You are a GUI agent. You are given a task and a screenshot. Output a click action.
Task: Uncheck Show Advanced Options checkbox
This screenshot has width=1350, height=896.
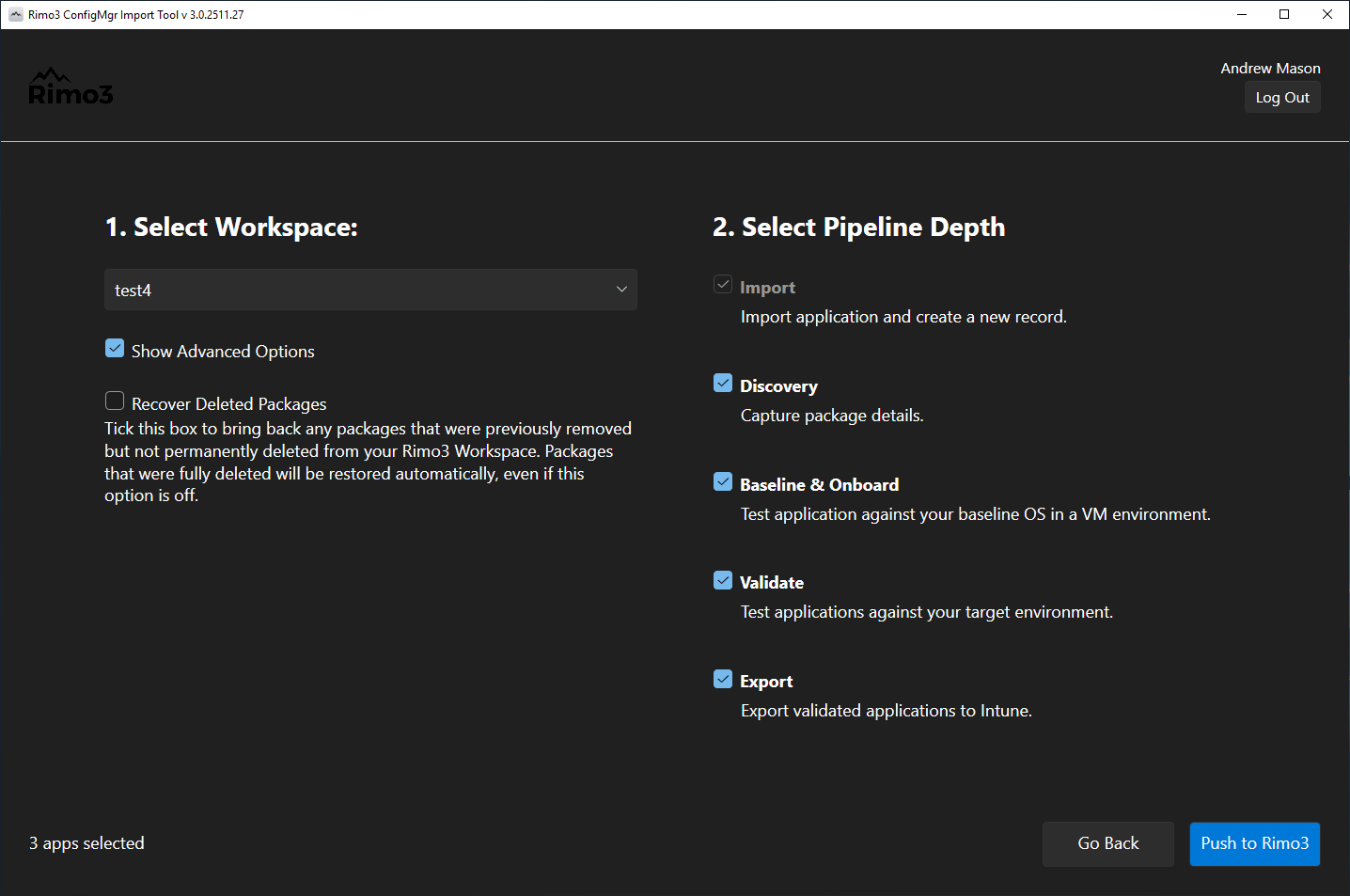(x=115, y=349)
